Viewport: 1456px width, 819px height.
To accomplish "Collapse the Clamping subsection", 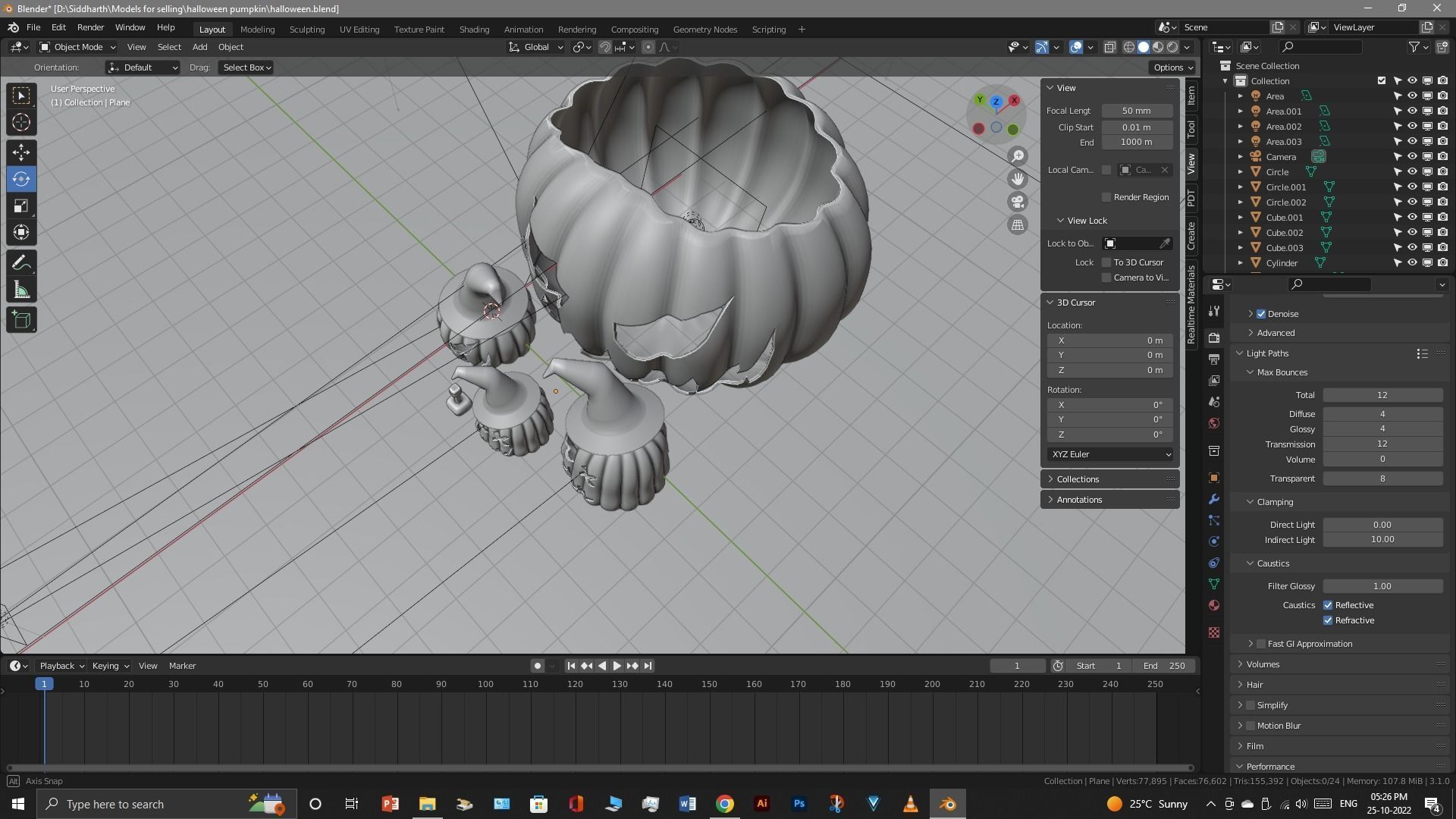I will 1274,502.
